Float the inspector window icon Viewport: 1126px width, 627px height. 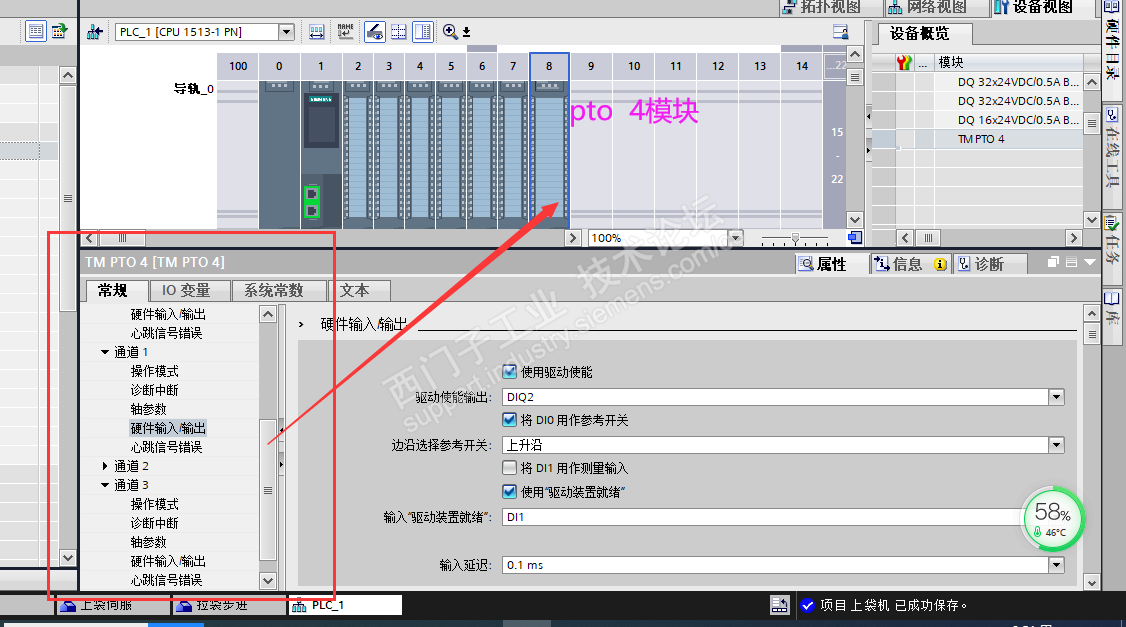point(1053,263)
